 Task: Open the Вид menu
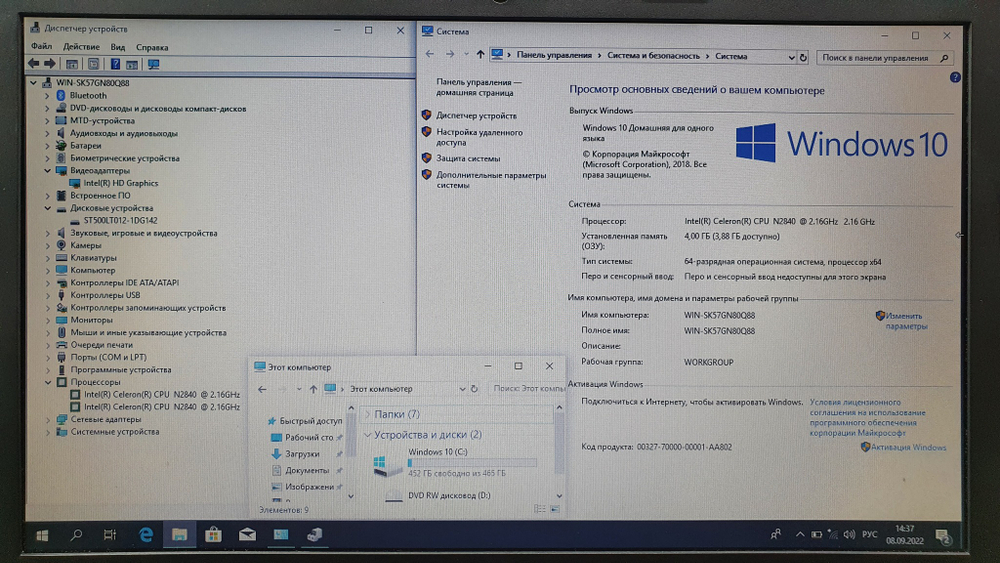click(117, 47)
